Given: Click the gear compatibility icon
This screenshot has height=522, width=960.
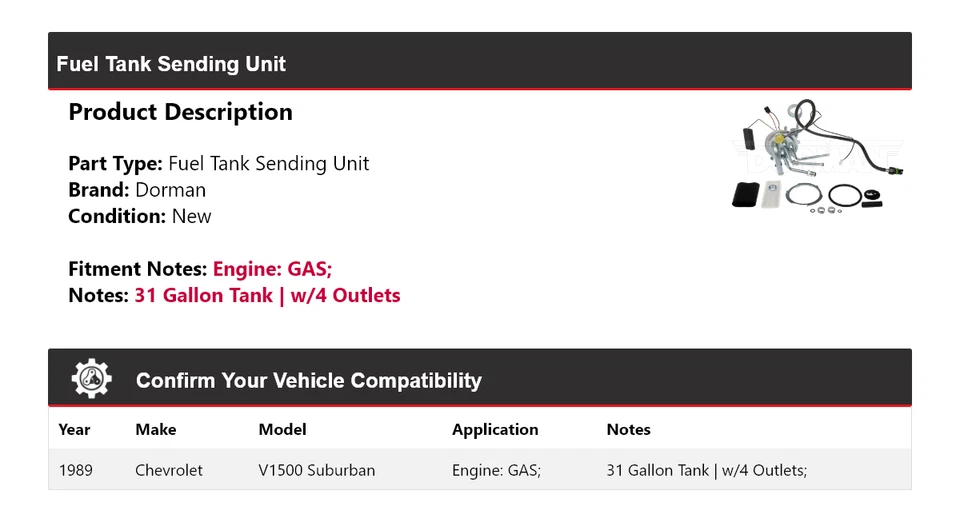Looking at the screenshot, I should pos(91,379).
